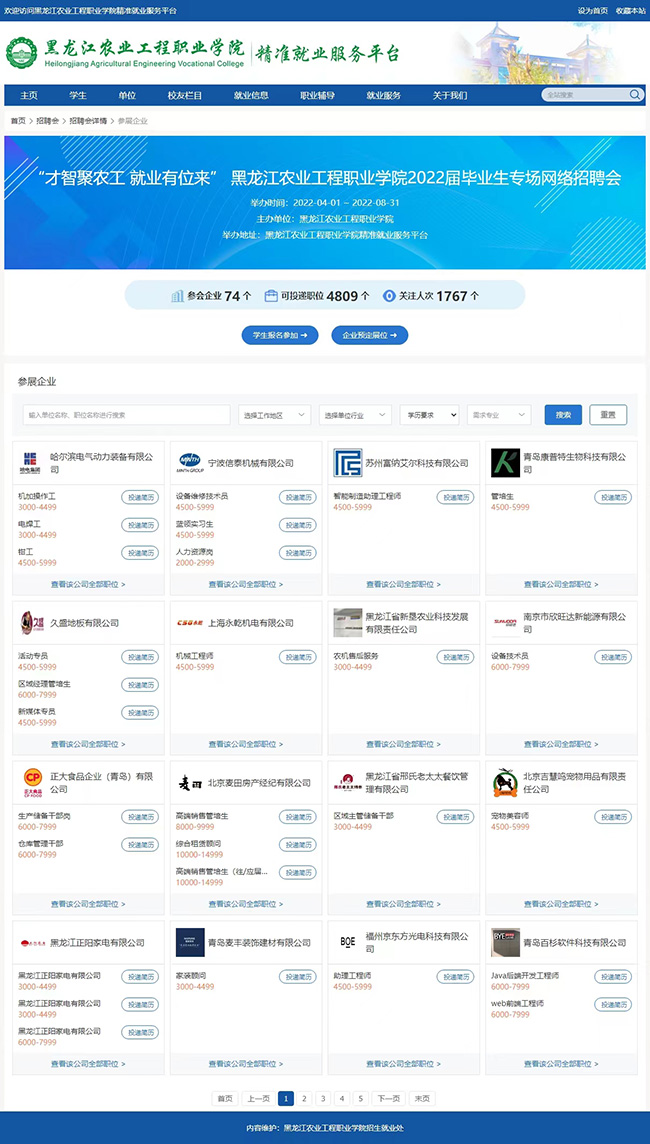The height and width of the screenshot is (1144, 650).
Task: Click the BOE logo for 福州京东方光电科技
Action: [348, 942]
